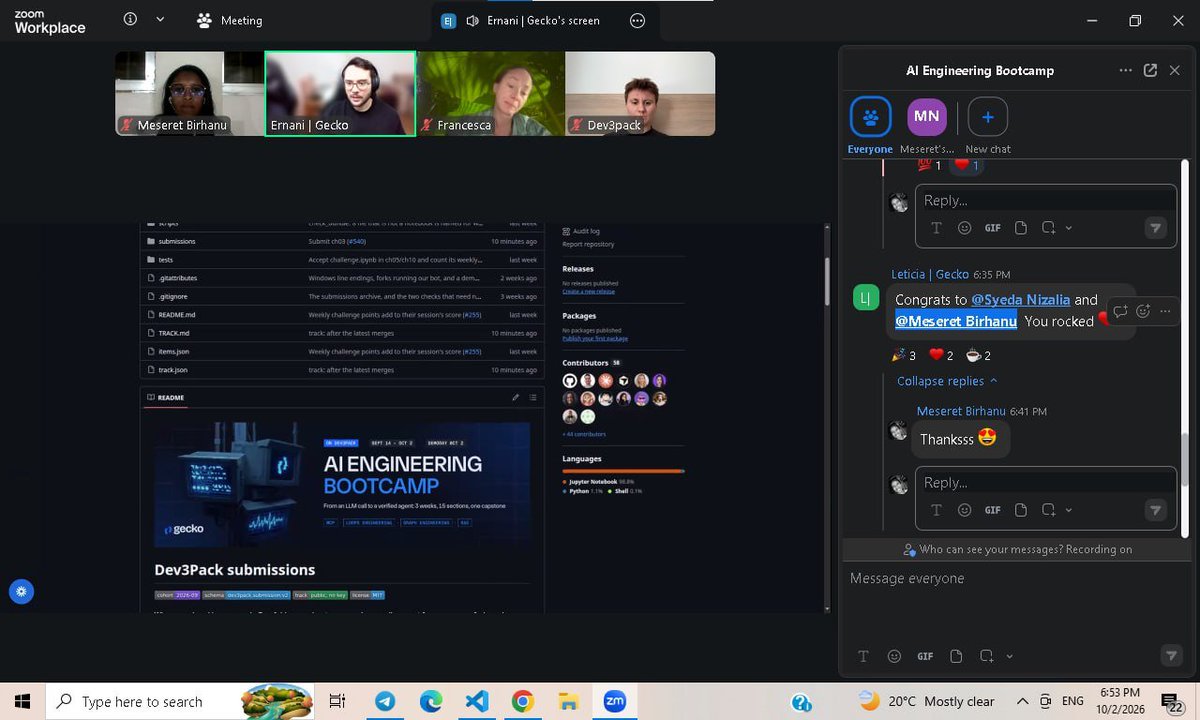Open screenshot tool in main message composer
This screenshot has width=1200, height=720.
(x=986, y=656)
